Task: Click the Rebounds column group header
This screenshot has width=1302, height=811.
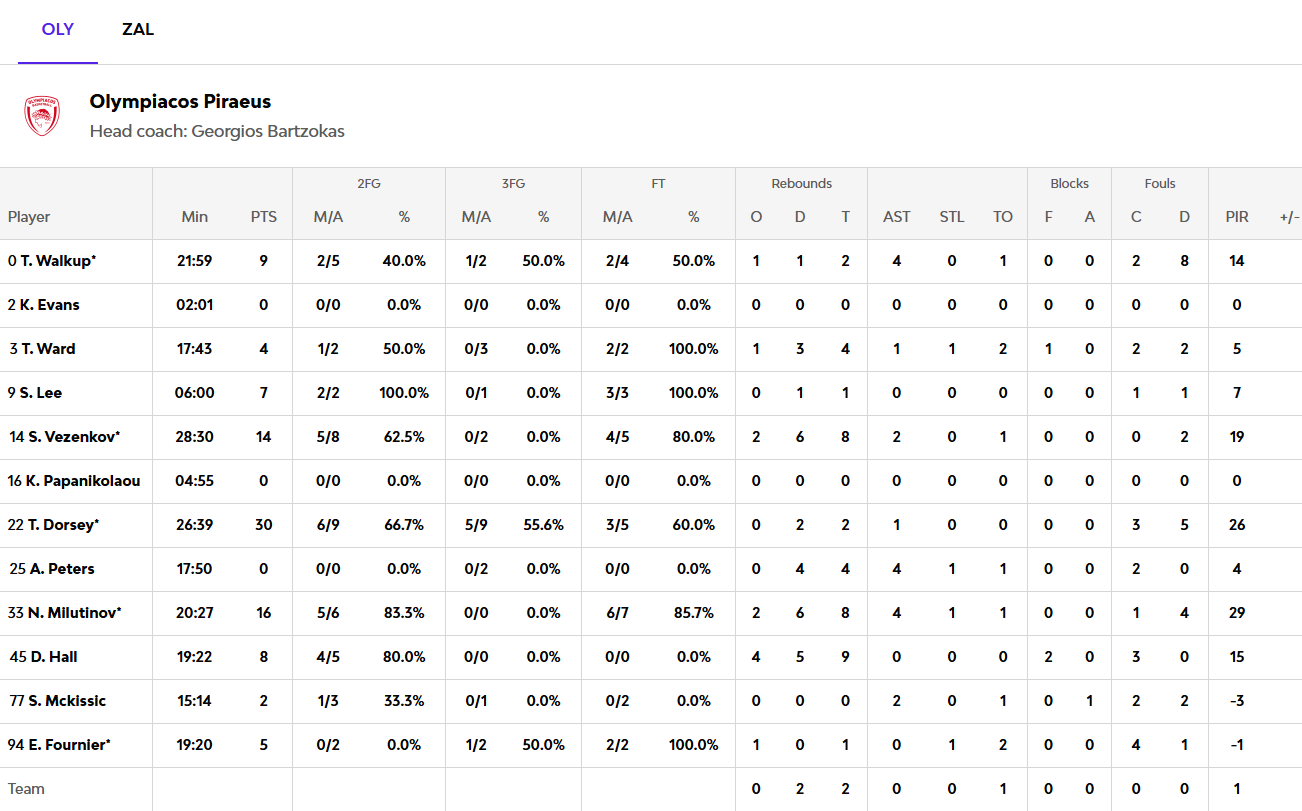Action: coord(801,184)
